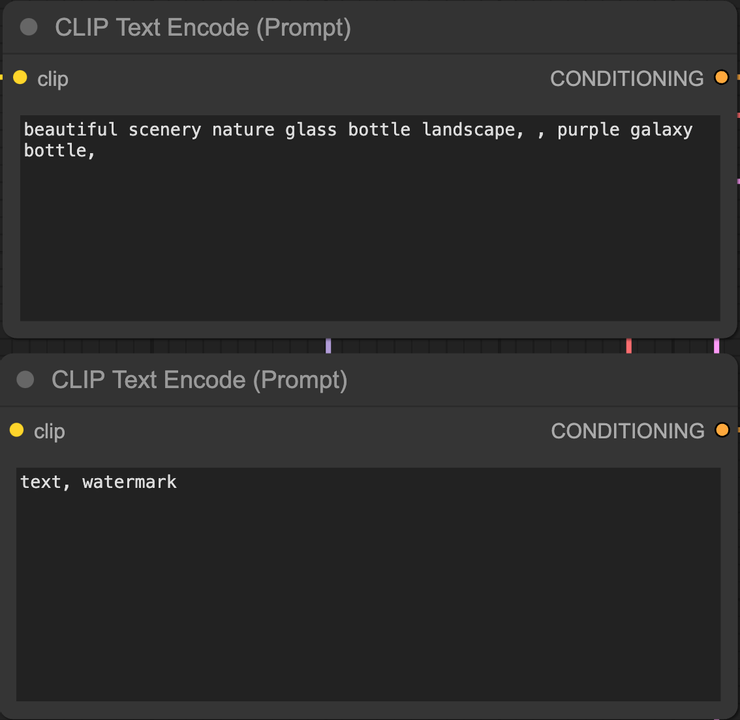Click CONDITIONING label on the scenery prompt node
This screenshot has height=720, width=740.
[627, 78]
